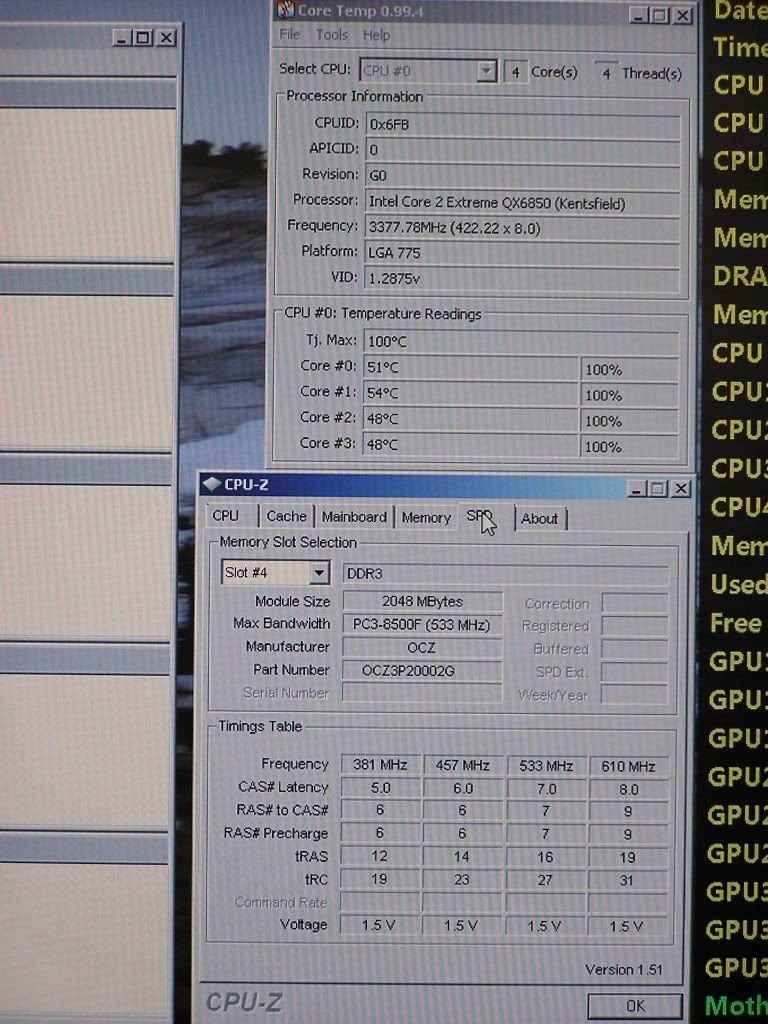Click the Core #2 temperature 48°C

470,419
